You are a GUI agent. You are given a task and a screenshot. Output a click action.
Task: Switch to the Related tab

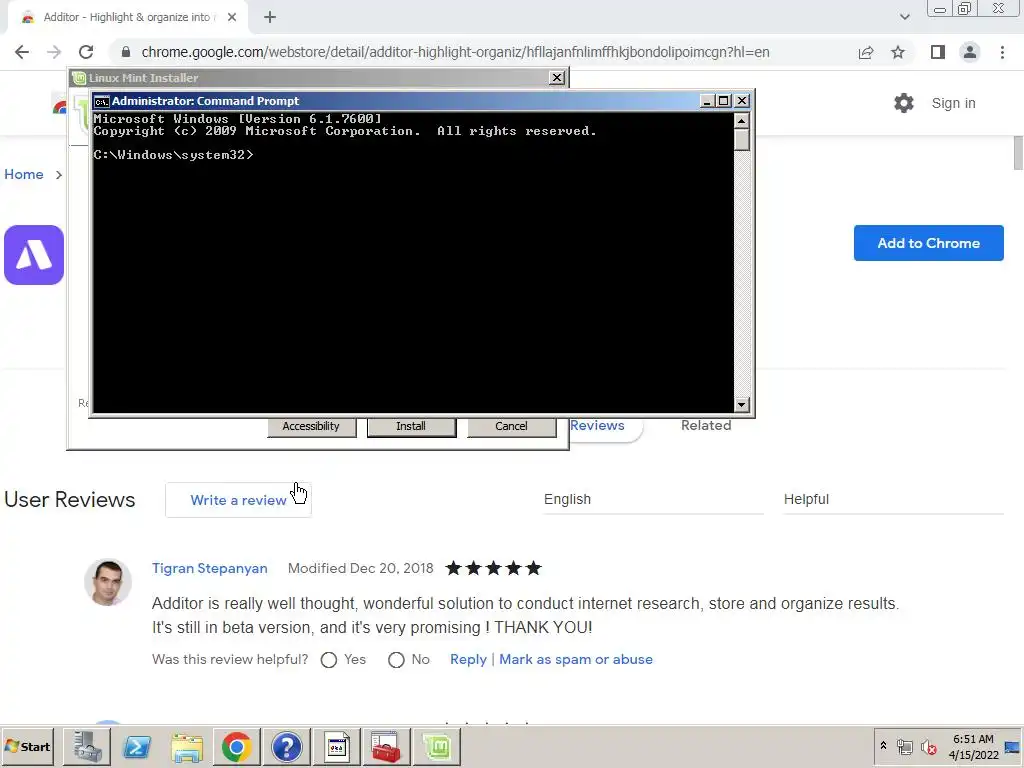point(706,425)
